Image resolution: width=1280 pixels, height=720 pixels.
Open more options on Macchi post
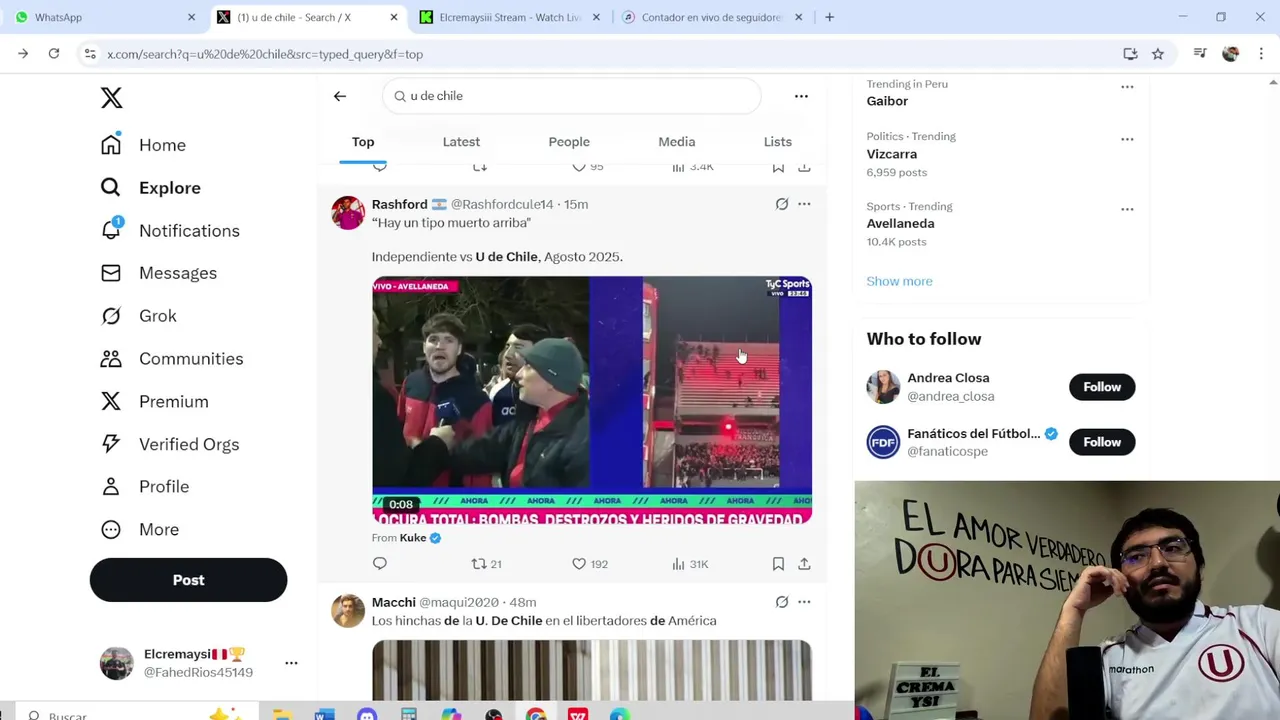pyautogui.click(x=804, y=602)
